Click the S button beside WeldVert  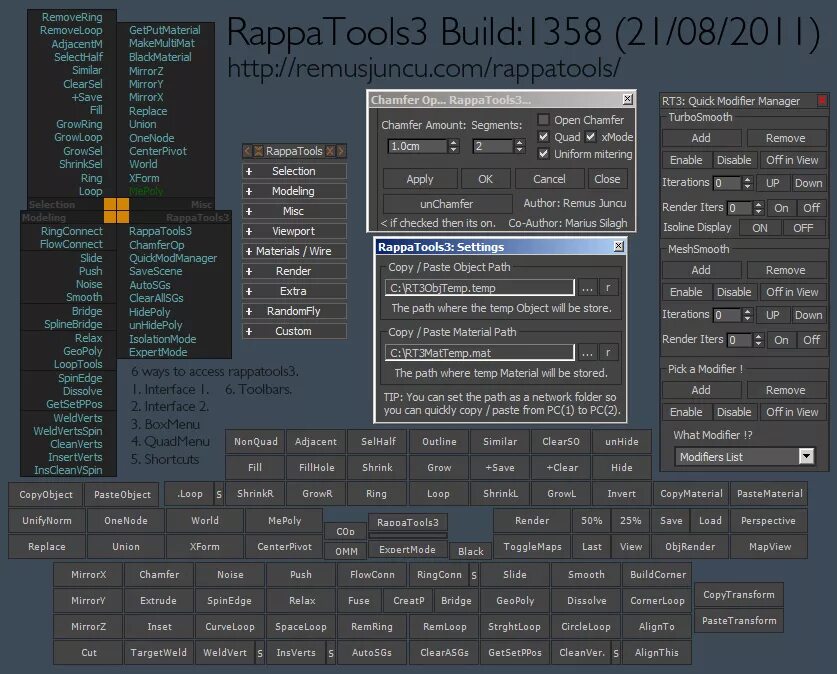click(x=260, y=653)
